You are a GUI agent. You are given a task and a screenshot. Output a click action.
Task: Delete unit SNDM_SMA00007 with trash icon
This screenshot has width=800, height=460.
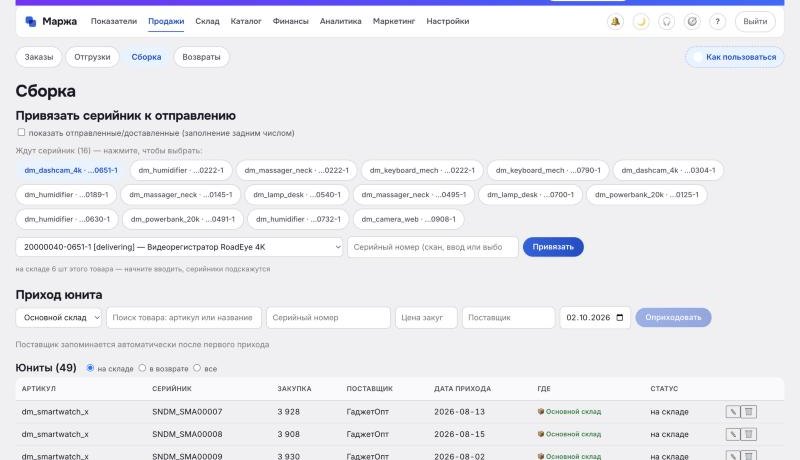click(748, 412)
